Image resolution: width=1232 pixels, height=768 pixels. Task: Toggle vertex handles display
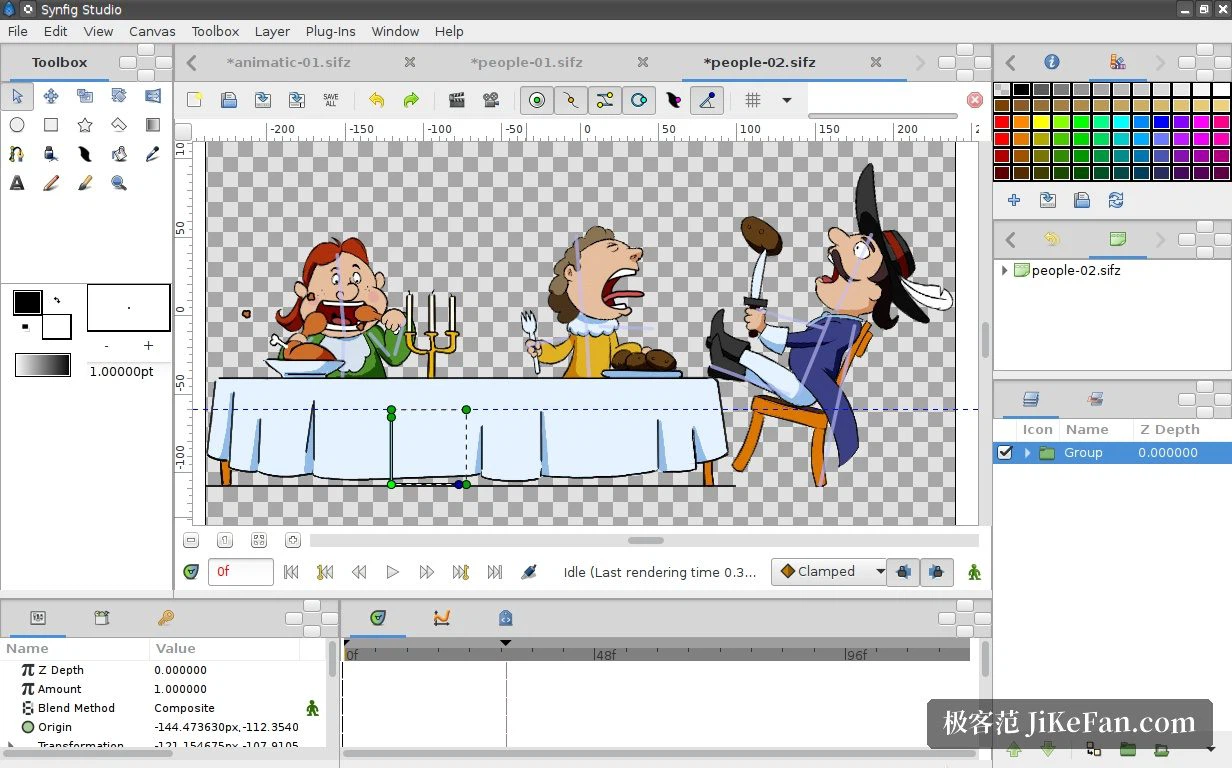[x=571, y=100]
